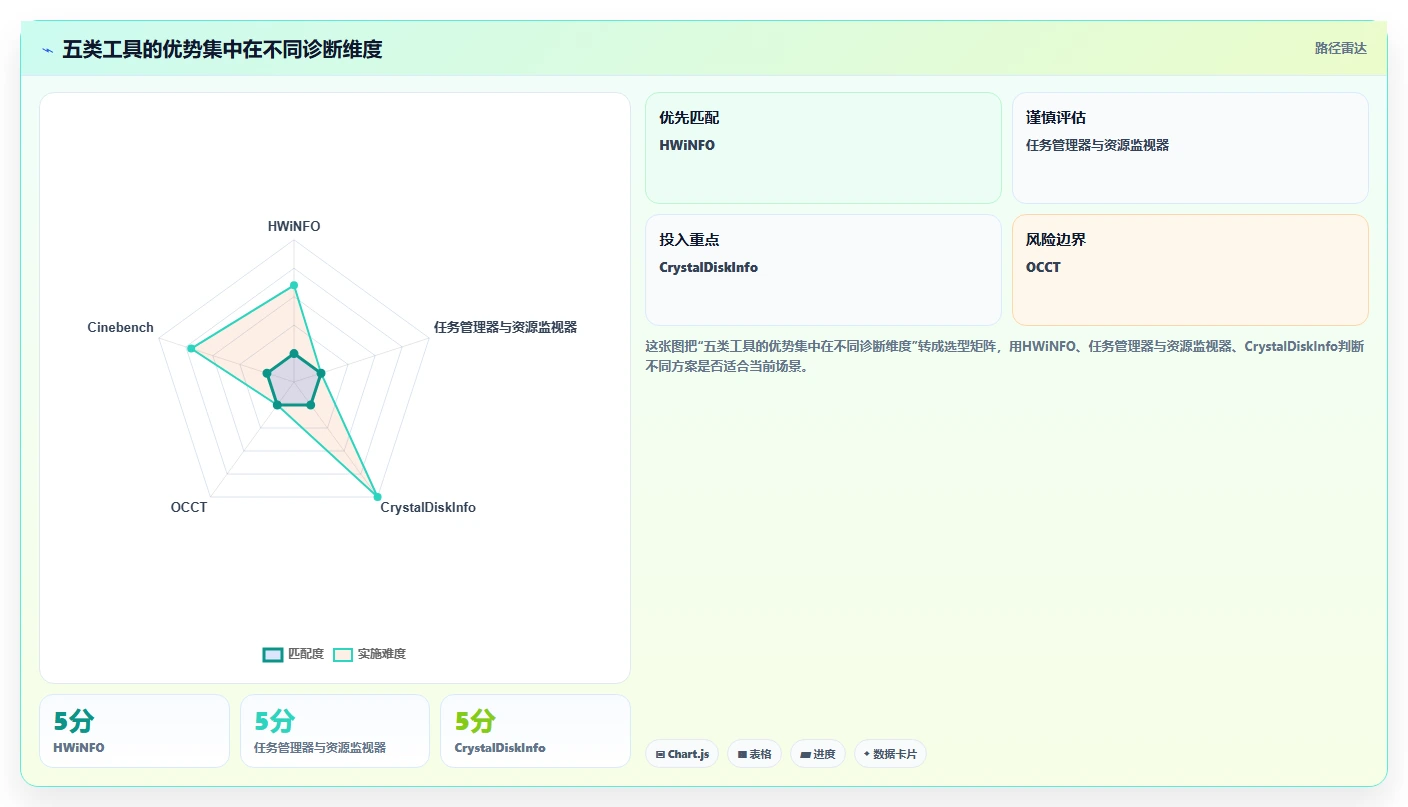Select the 数据卡片 tag
The height and width of the screenshot is (807, 1408).
[890, 754]
